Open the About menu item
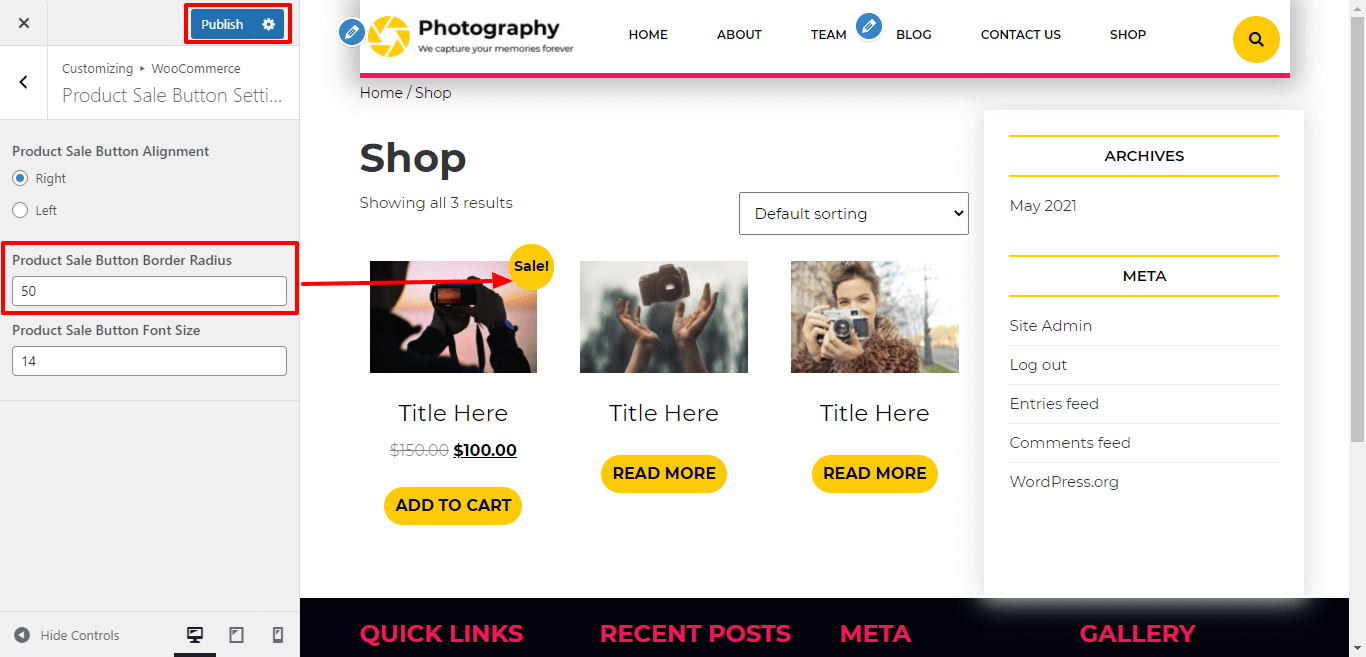The width and height of the screenshot is (1366, 657). pyautogui.click(x=739, y=34)
